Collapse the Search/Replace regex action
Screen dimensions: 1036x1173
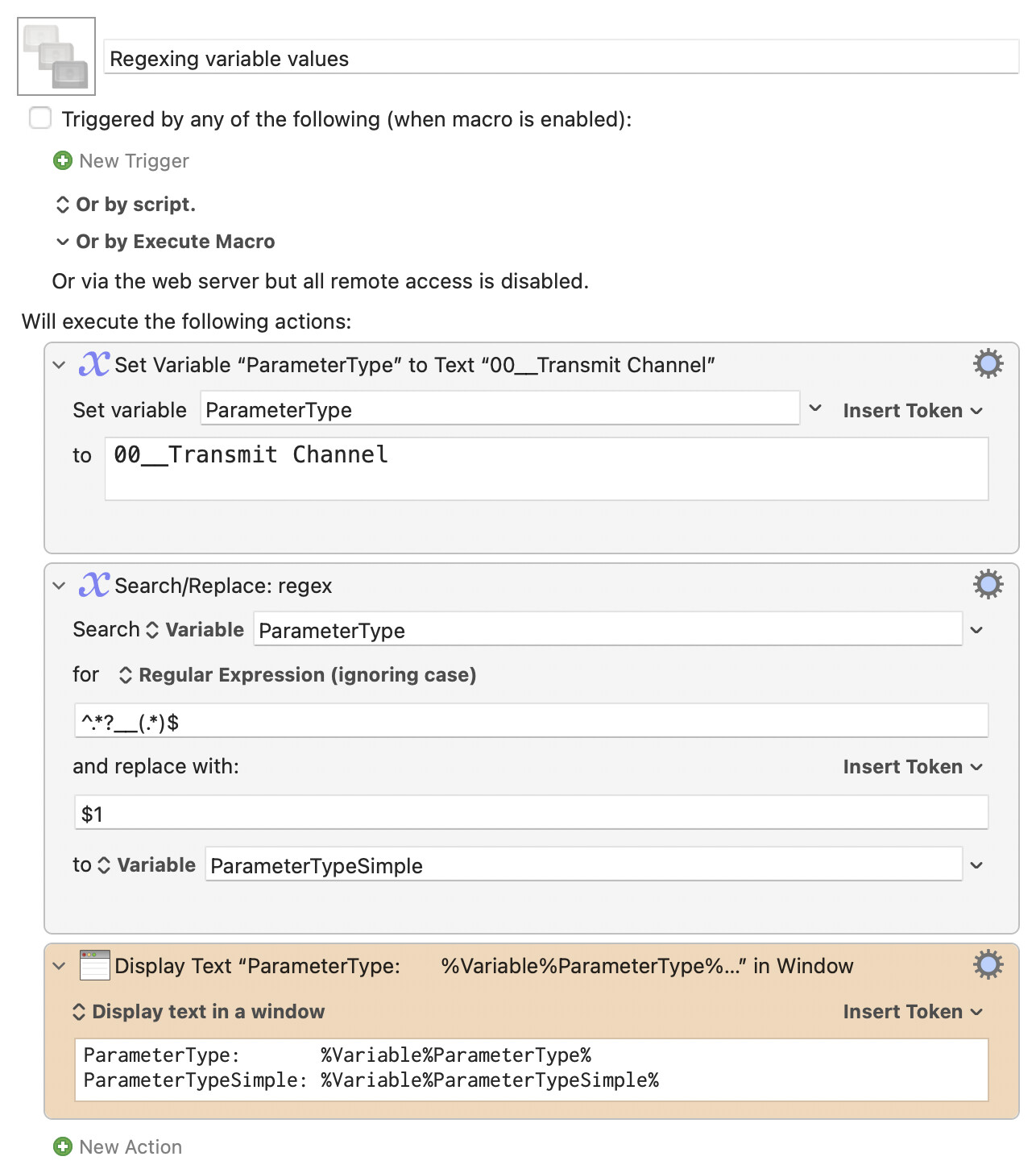(x=59, y=586)
